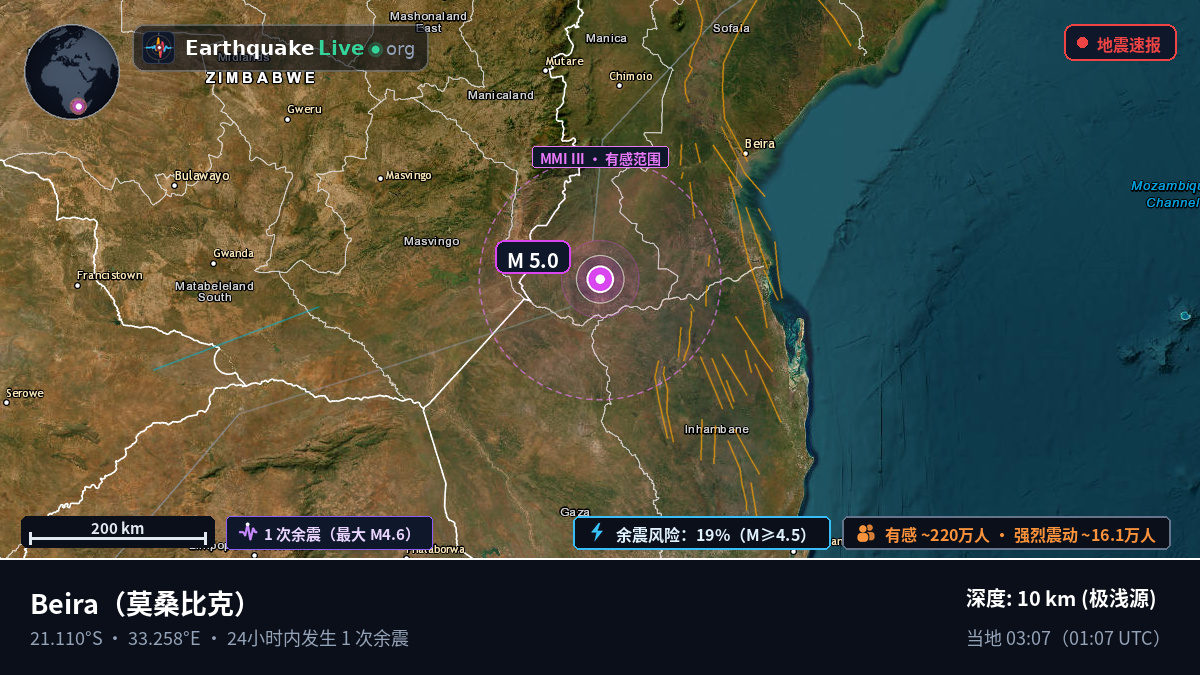Click the Matabeleland South label
This screenshot has width=1200, height=675.
tap(215, 291)
